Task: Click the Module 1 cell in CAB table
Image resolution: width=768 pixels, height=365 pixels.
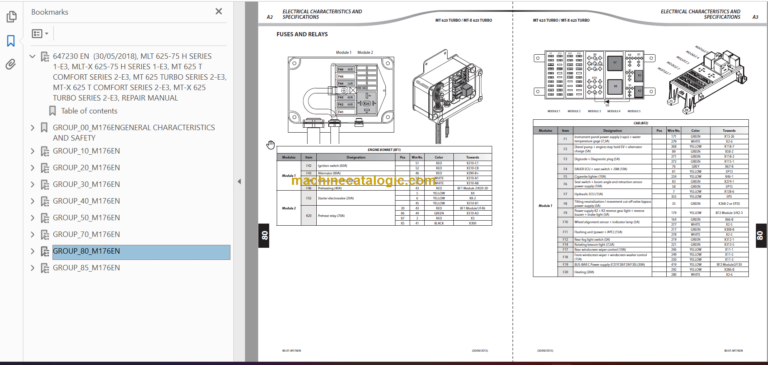Action: click(545, 206)
